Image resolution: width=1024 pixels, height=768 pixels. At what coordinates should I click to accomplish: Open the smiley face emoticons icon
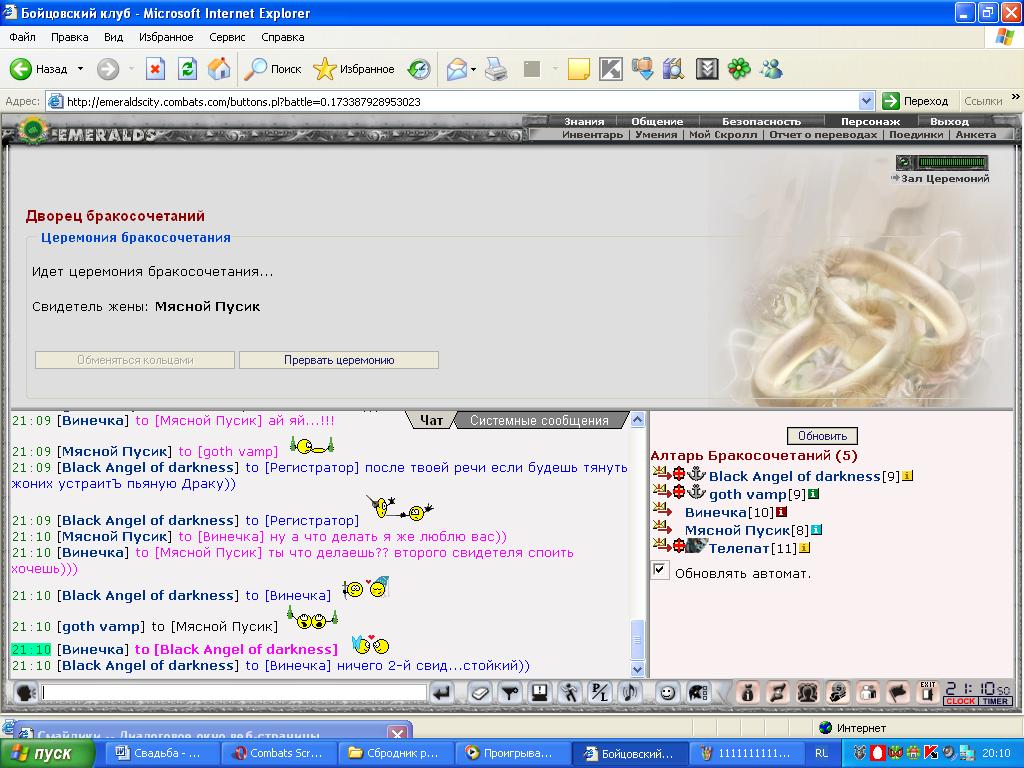(x=667, y=692)
